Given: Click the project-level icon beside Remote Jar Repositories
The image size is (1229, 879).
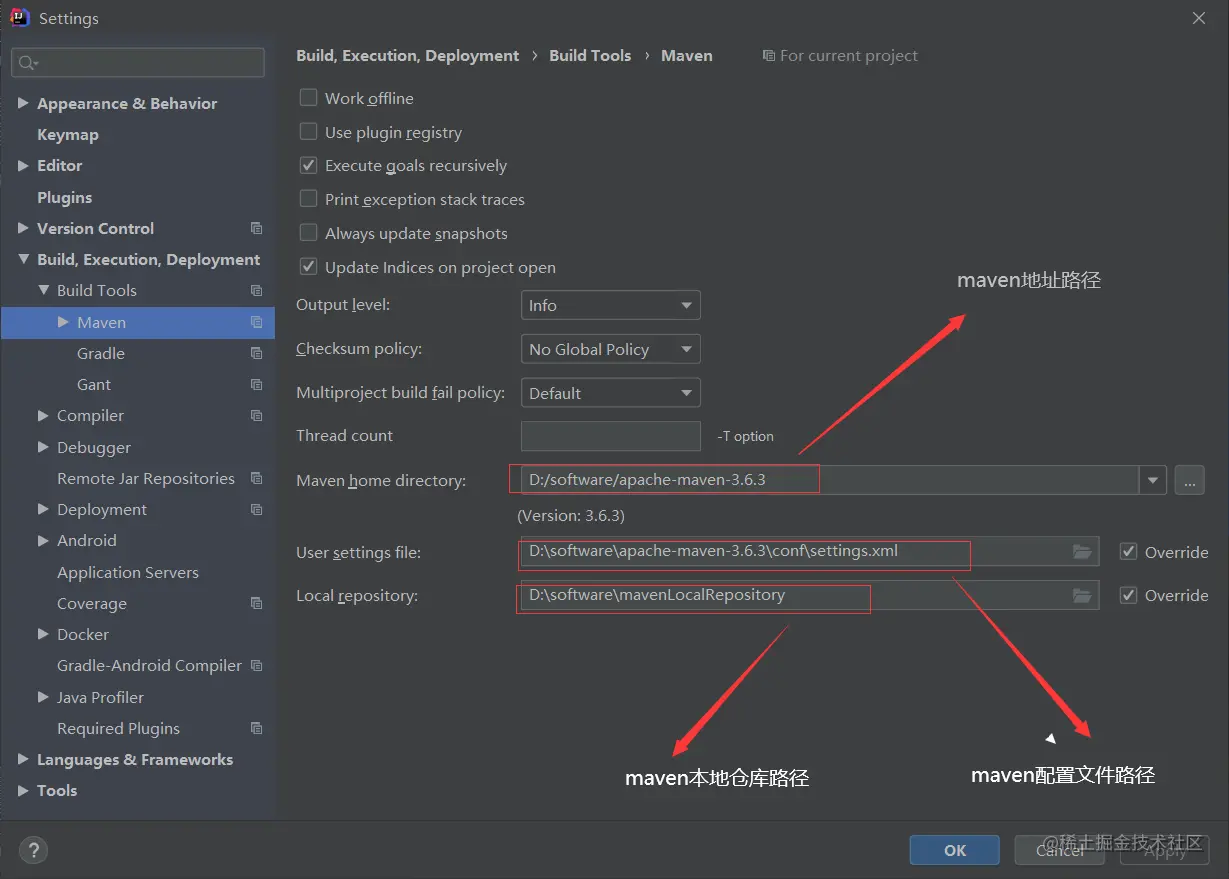Looking at the screenshot, I should (x=257, y=478).
